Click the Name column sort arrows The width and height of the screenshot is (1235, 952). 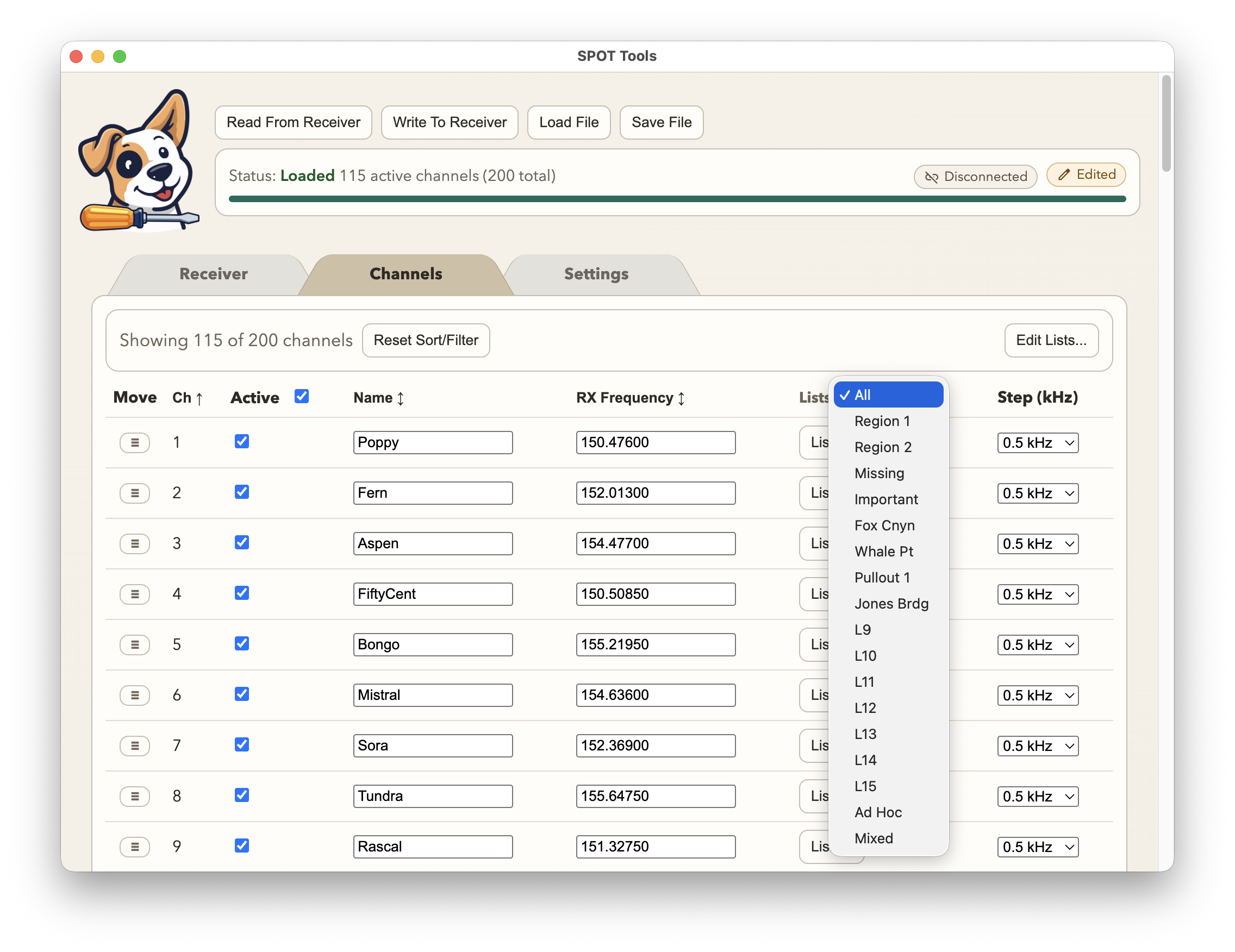(x=401, y=398)
